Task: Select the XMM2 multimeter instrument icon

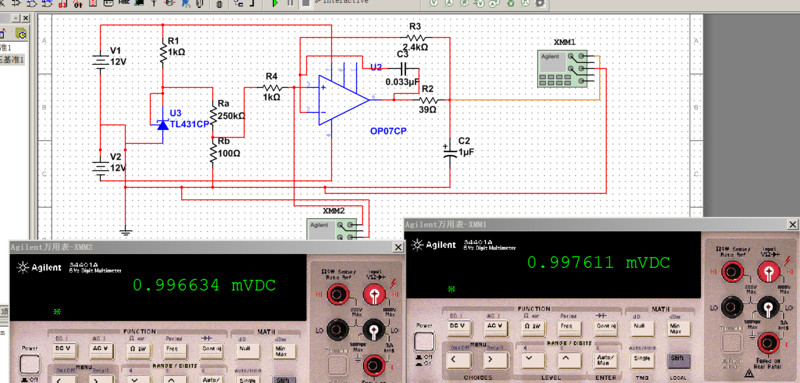Action: 332,228
